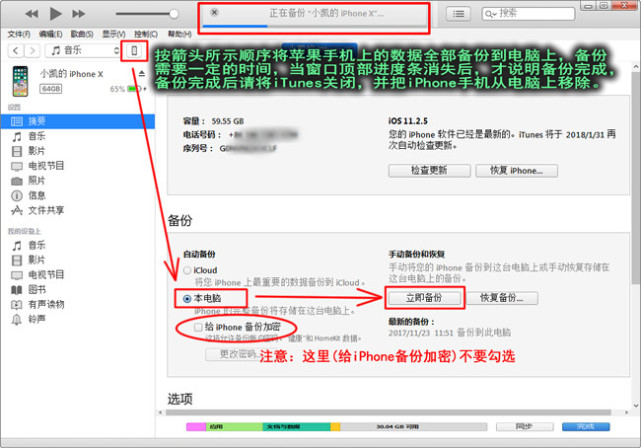This screenshot has height=448, width=641.
Task: Click 检查更新 button
Action: [x=429, y=170]
